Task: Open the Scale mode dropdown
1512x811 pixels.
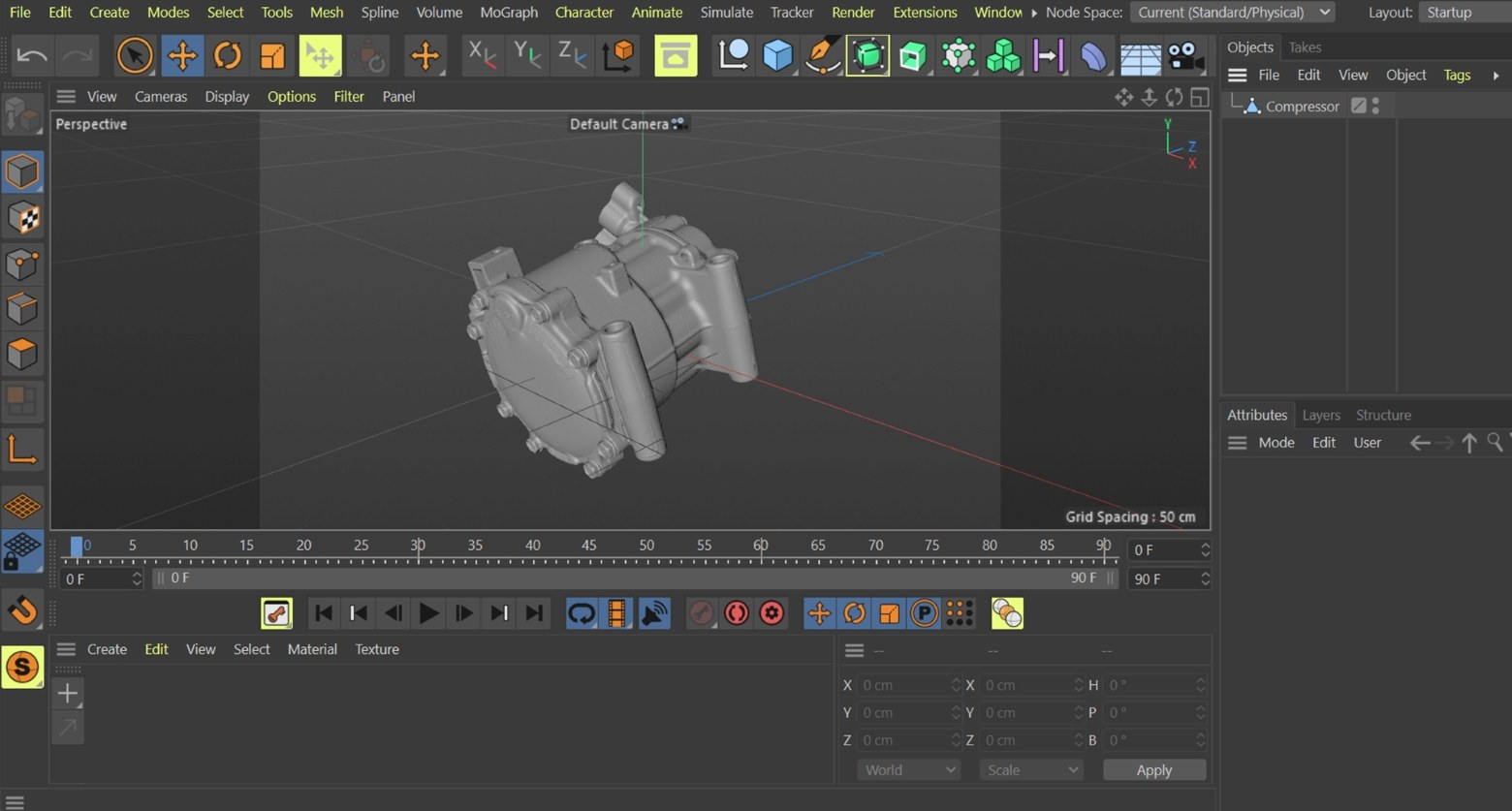Action: tap(1030, 769)
